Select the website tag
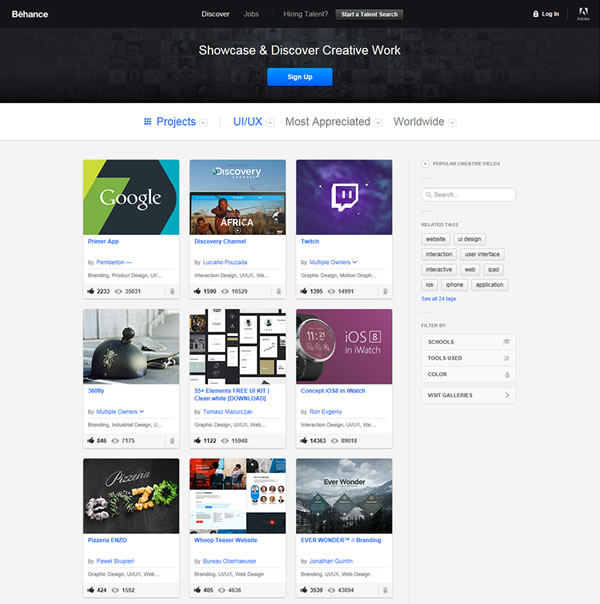The height and width of the screenshot is (604, 600). tap(436, 239)
